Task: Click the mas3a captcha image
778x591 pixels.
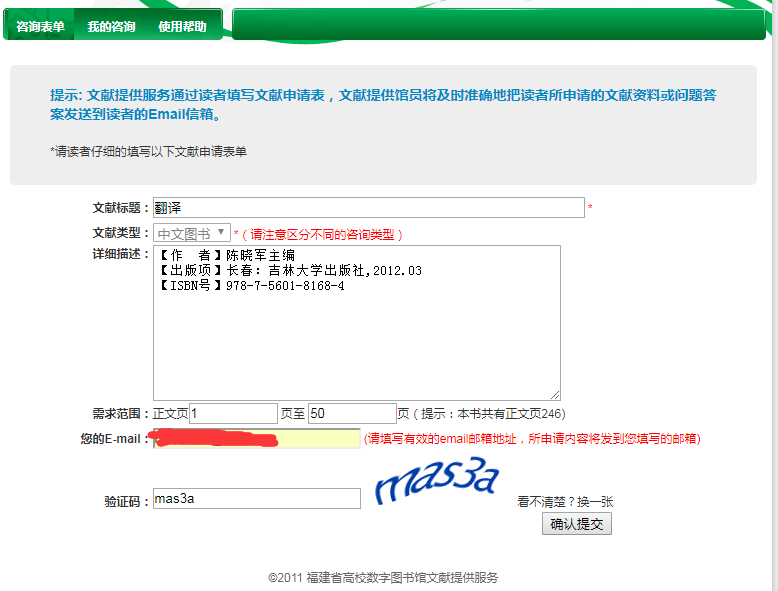Action: point(436,482)
